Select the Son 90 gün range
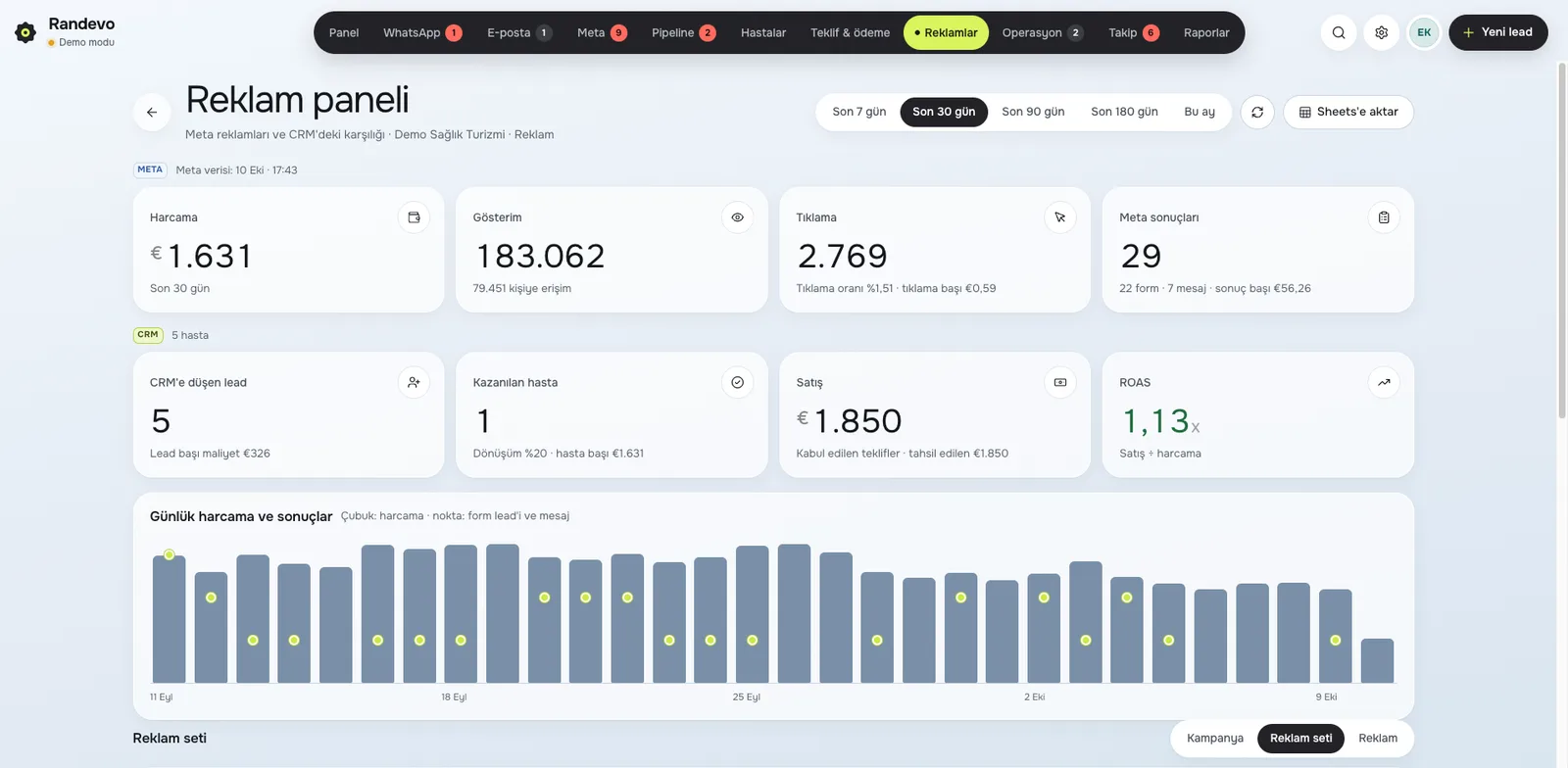1568x768 pixels. [x=1033, y=112]
